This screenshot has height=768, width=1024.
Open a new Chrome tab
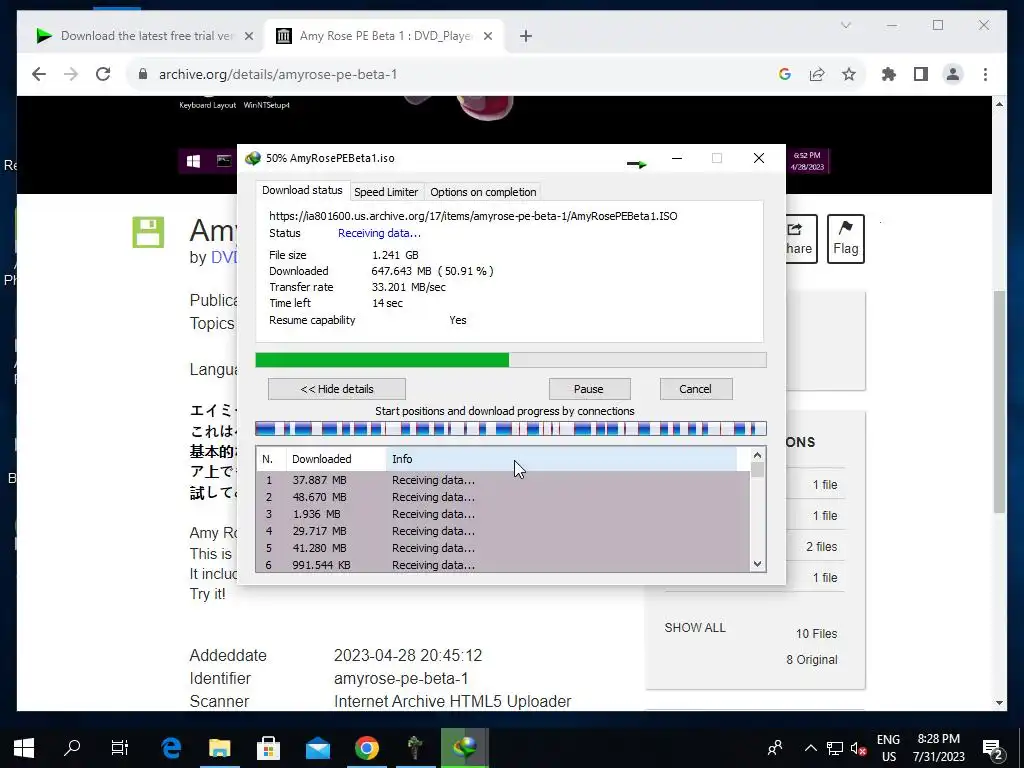(x=526, y=36)
